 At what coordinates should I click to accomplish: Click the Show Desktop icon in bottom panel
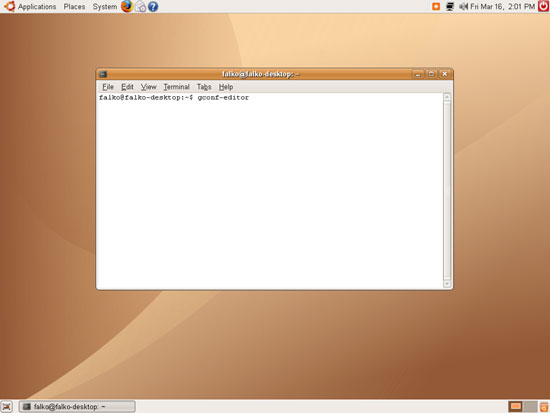pos(6,406)
